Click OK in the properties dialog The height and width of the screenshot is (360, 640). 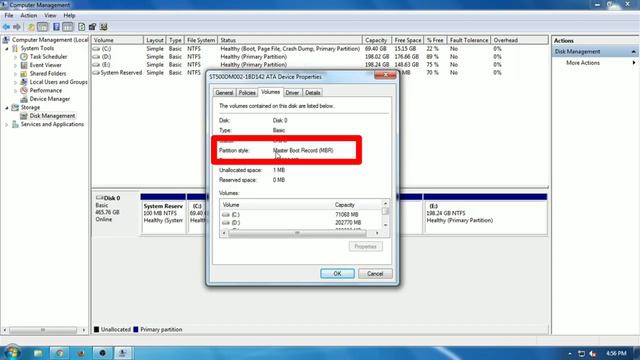coord(337,274)
